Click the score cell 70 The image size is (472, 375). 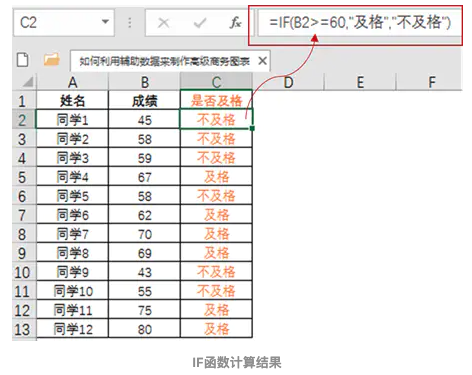[x=144, y=234]
